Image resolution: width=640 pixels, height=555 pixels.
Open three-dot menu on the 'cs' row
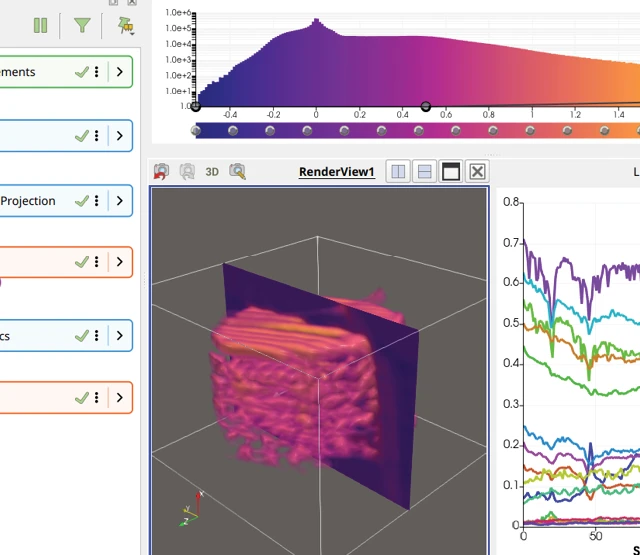pyautogui.click(x=97, y=335)
